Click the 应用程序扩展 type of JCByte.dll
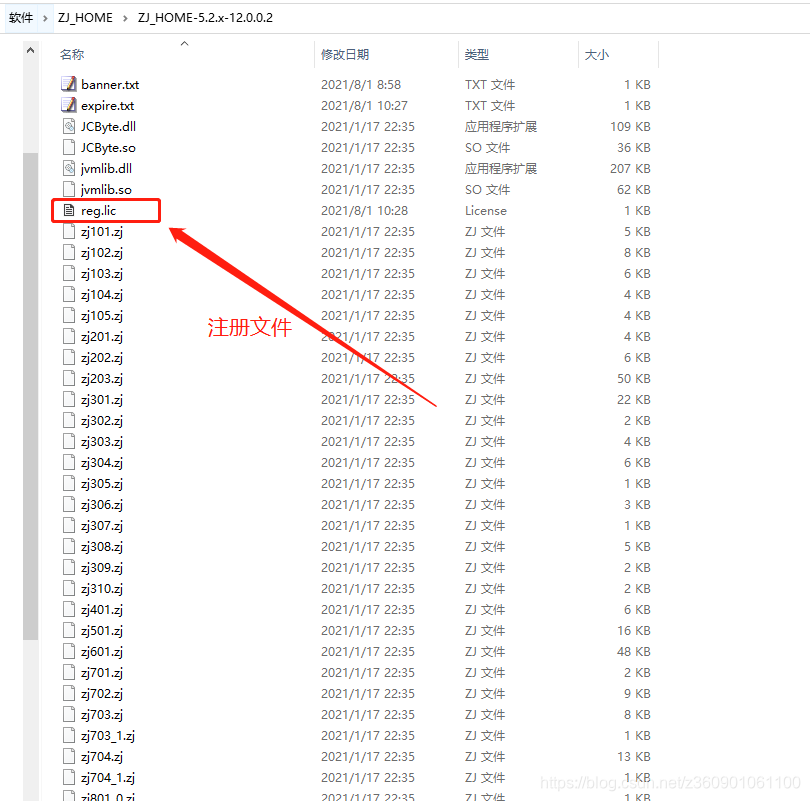Image resolution: width=810 pixels, height=801 pixels. pos(501,126)
